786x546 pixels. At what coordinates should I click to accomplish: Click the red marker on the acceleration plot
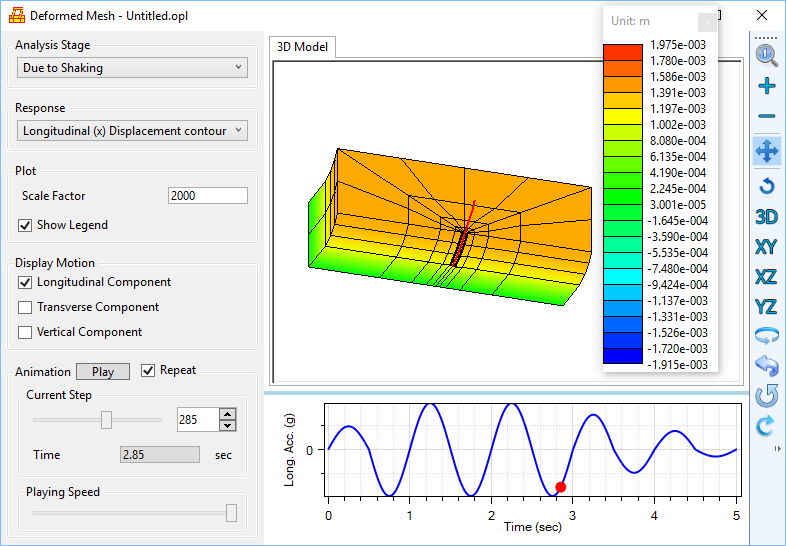click(x=560, y=487)
